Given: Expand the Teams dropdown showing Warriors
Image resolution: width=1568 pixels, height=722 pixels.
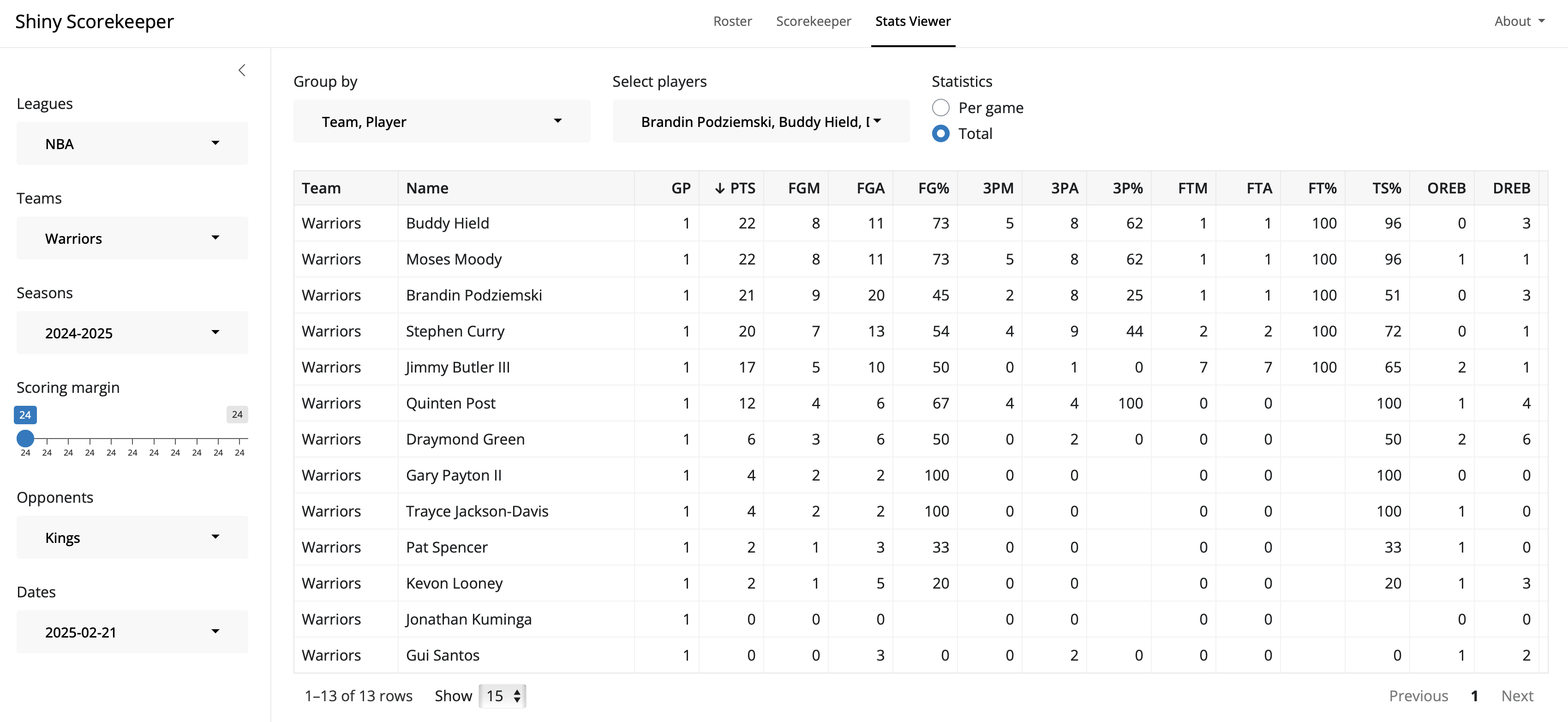Looking at the screenshot, I should pyautogui.click(x=132, y=238).
